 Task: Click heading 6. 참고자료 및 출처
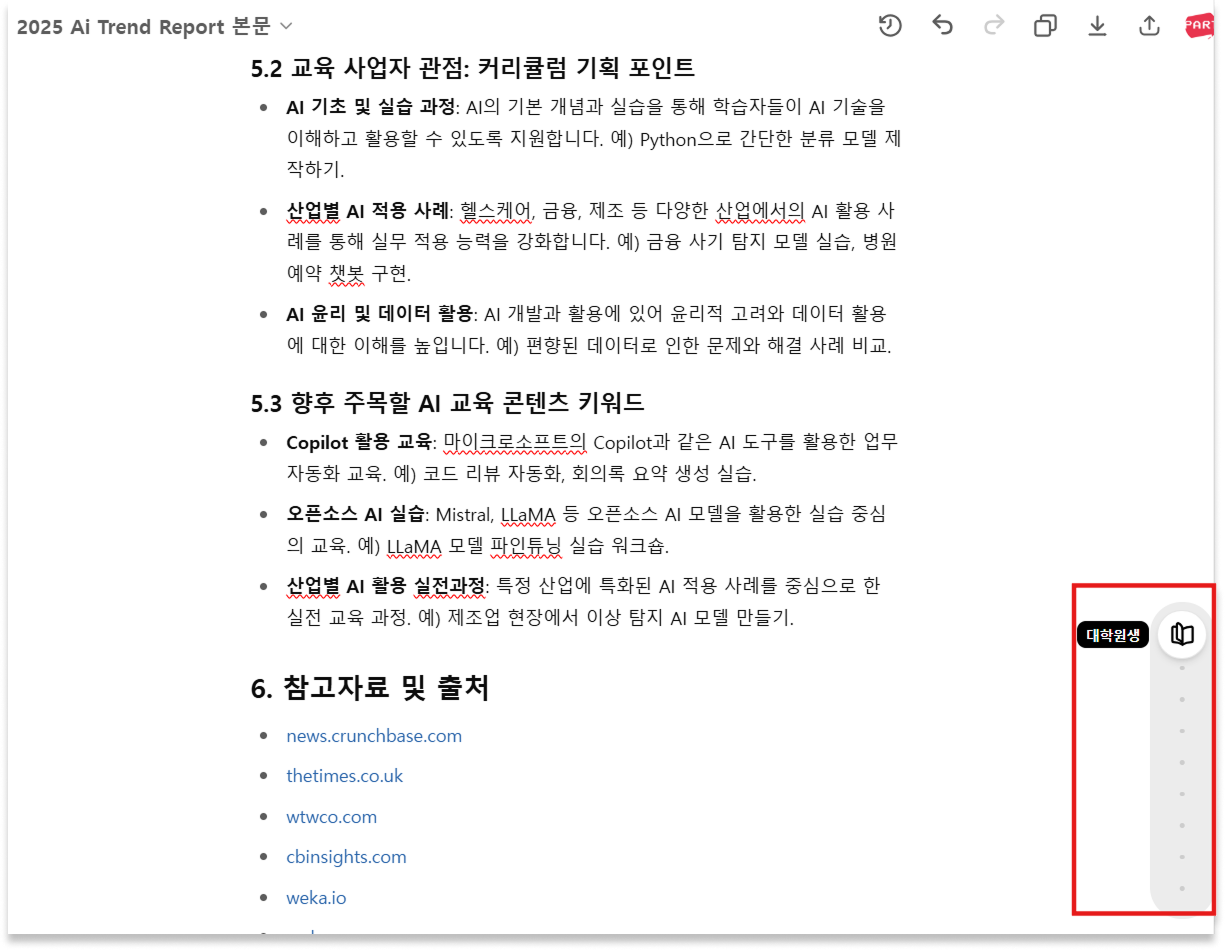click(x=369, y=688)
